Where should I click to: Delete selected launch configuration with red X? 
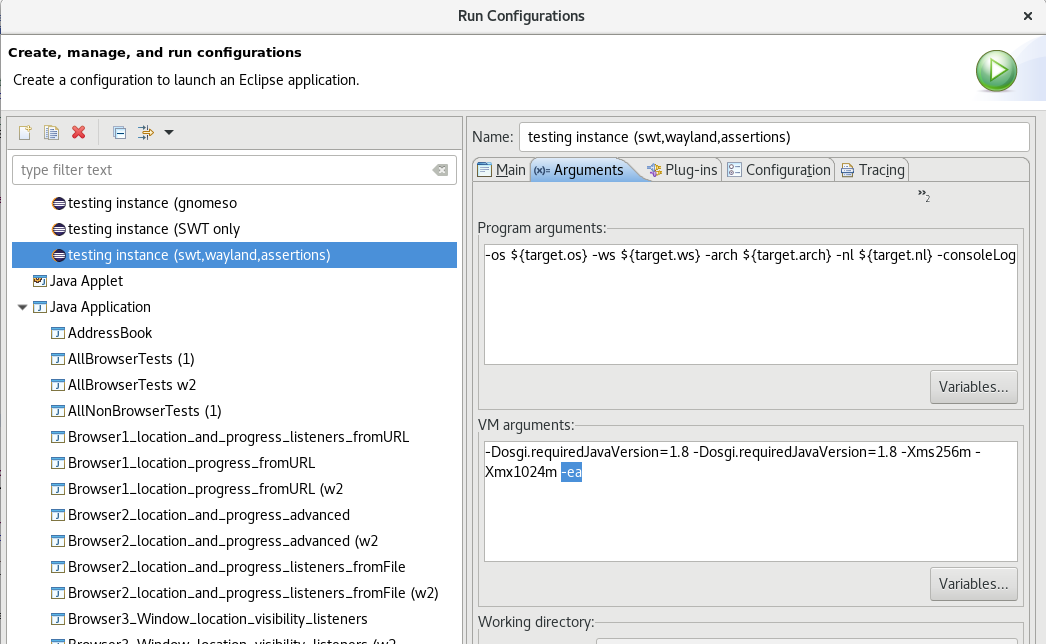coord(79,133)
